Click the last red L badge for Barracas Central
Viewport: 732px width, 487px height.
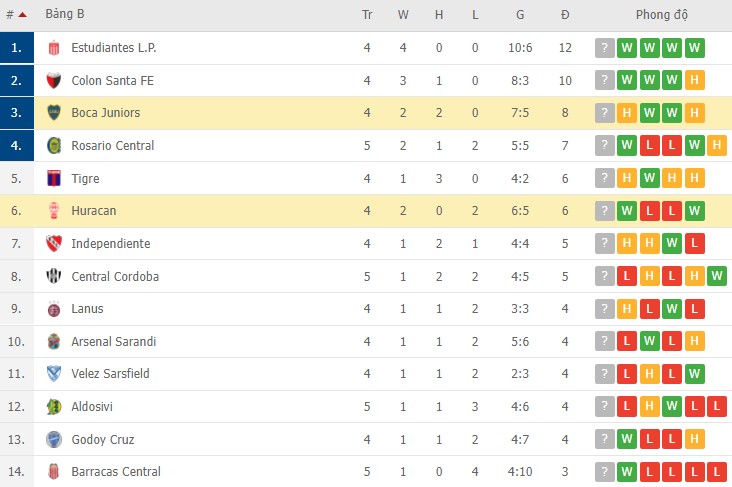[716, 472]
